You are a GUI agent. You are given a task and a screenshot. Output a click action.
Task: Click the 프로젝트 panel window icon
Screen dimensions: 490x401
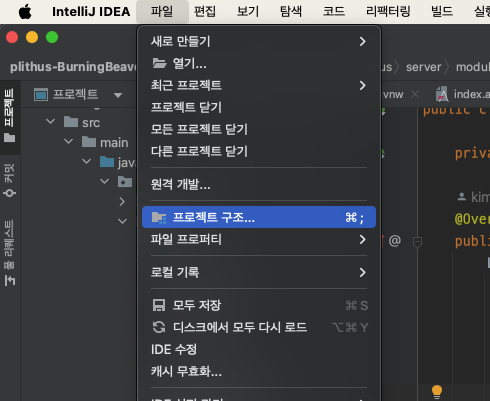pyautogui.click(x=41, y=95)
